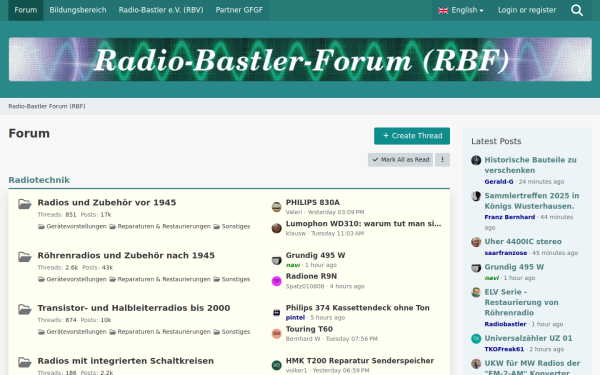Click the Radio-Bastler-Forum banner image

300,59
